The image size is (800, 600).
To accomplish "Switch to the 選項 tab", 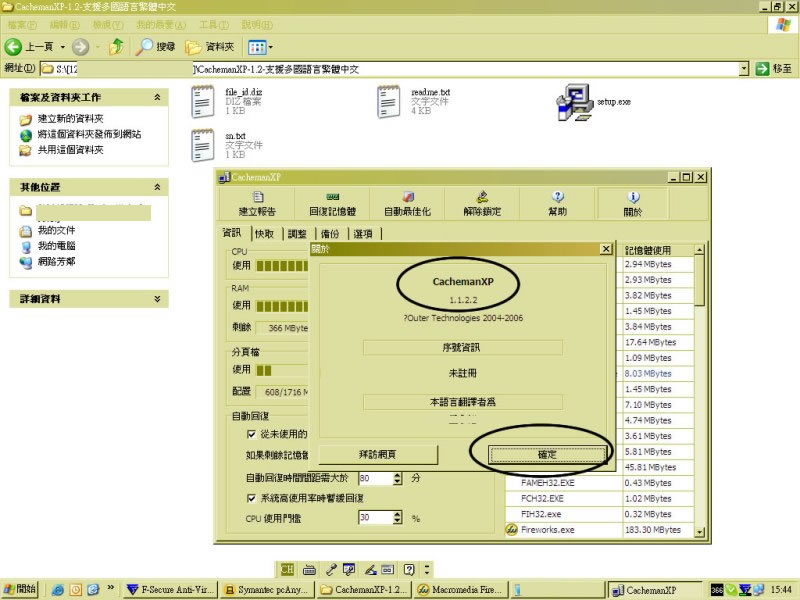I will (x=363, y=234).
